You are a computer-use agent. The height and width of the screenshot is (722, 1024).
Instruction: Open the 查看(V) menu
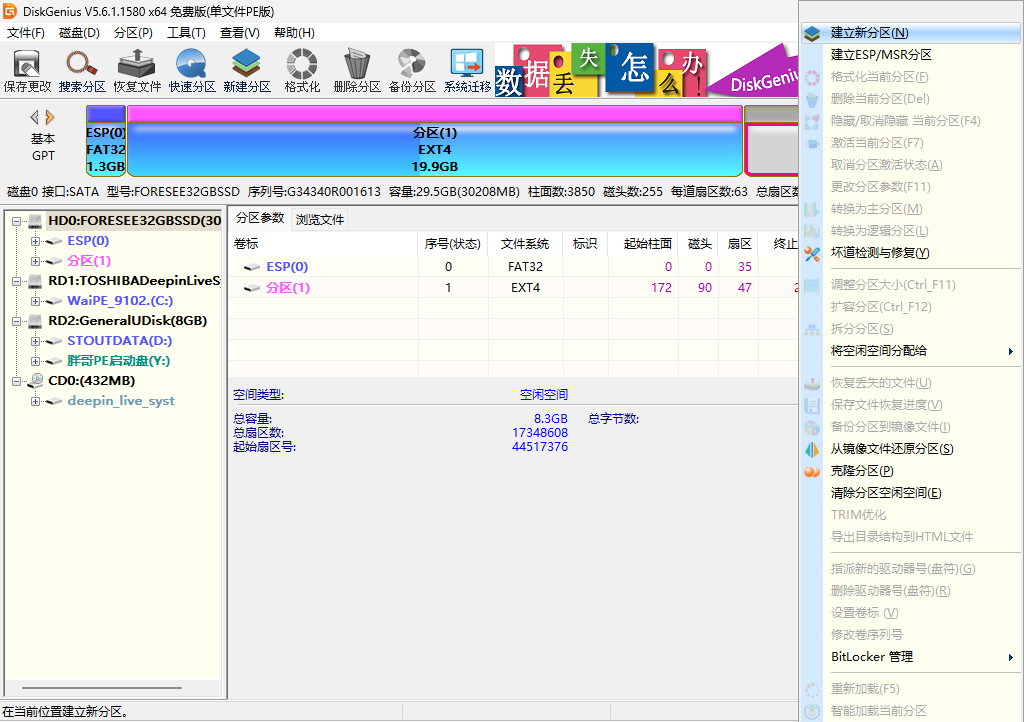click(240, 33)
